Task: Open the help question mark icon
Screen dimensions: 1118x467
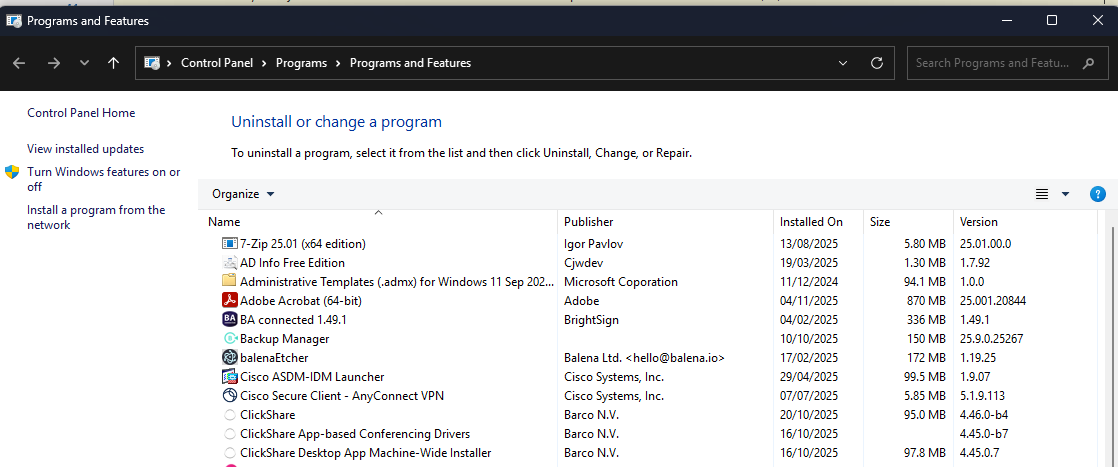Action: [1097, 194]
